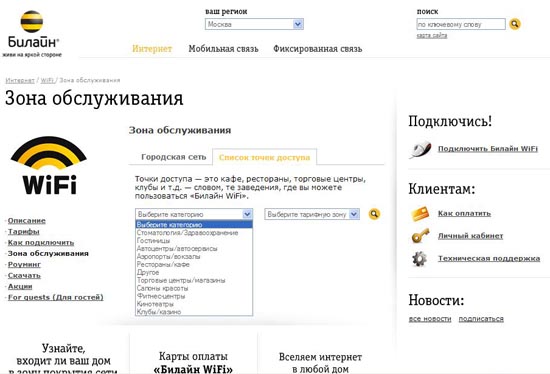This screenshot has height=374, width=550.
Task: Select Аэропорты/вокзалы from category list
Action: click(x=194, y=256)
